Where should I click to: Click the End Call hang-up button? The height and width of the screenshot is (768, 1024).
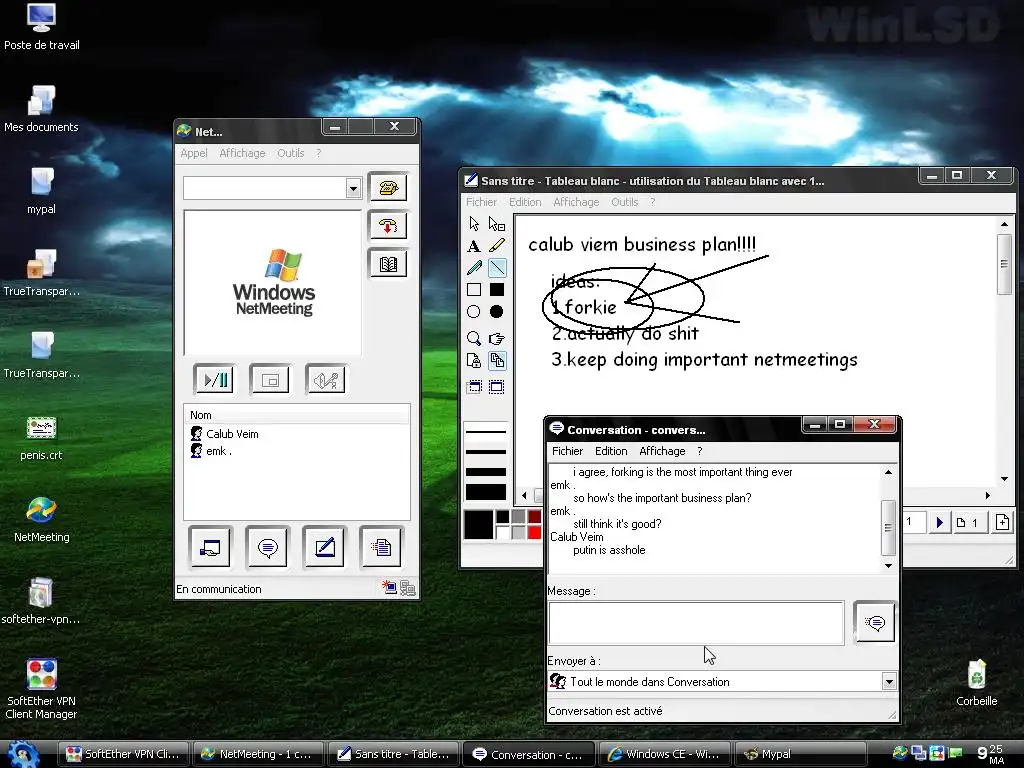point(388,226)
